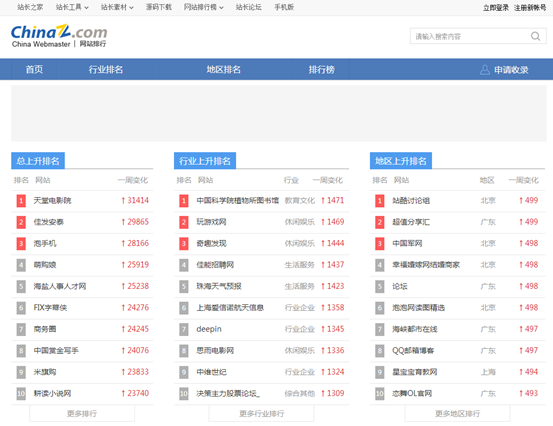Open site 奇趣发现
This screenshot has width=553, height=426.
click(211, 243)
